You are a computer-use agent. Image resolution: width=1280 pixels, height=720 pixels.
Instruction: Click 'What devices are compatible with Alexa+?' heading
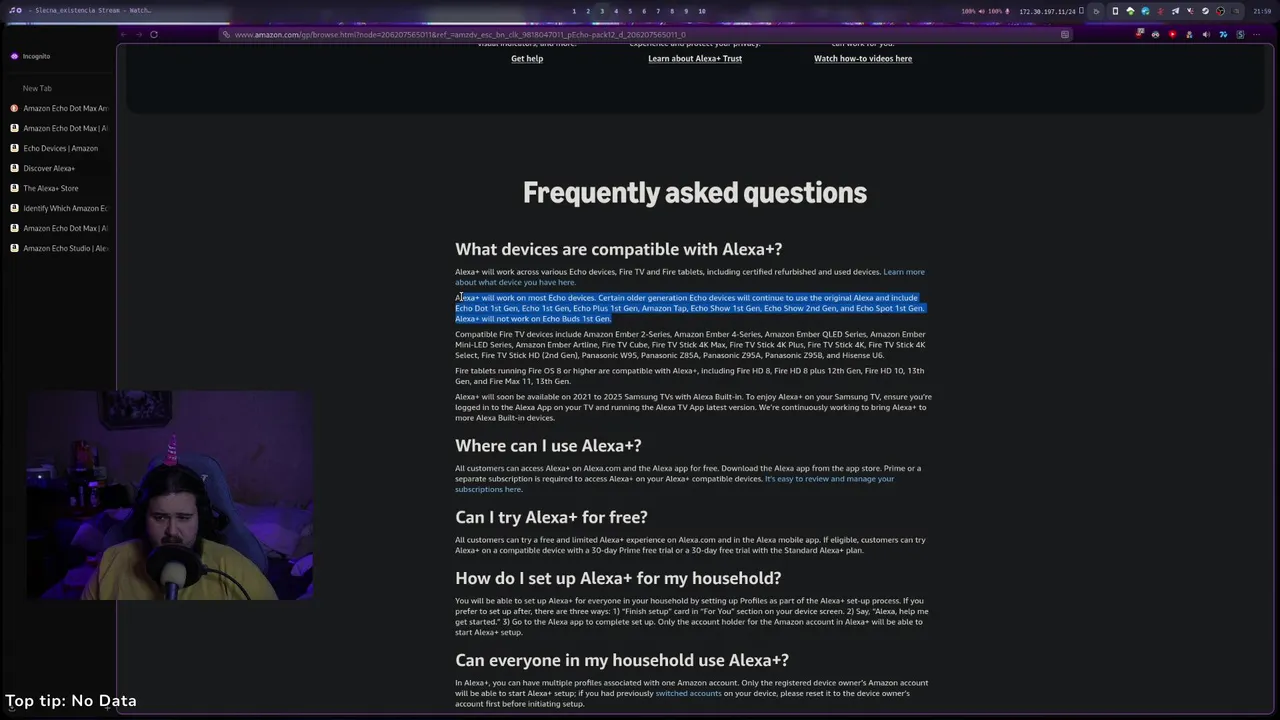618,249
